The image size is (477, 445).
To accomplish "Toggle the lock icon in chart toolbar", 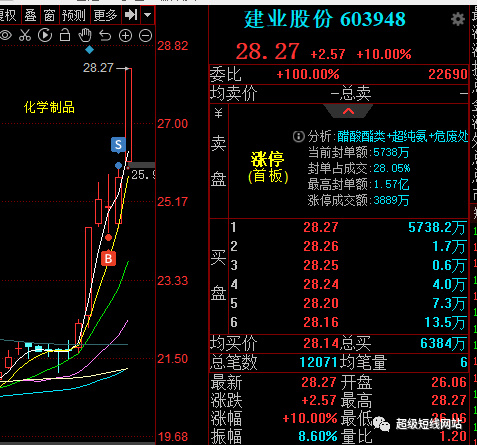I will pos(65,35).
